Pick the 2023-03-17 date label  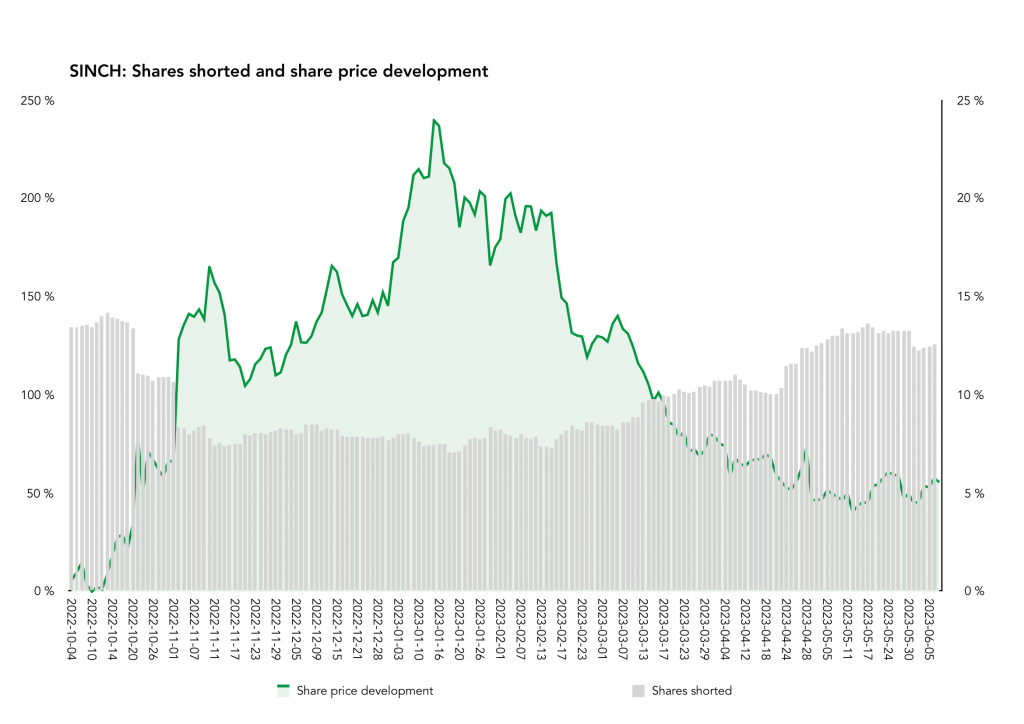pyautogui.click(x=664, y=629)
